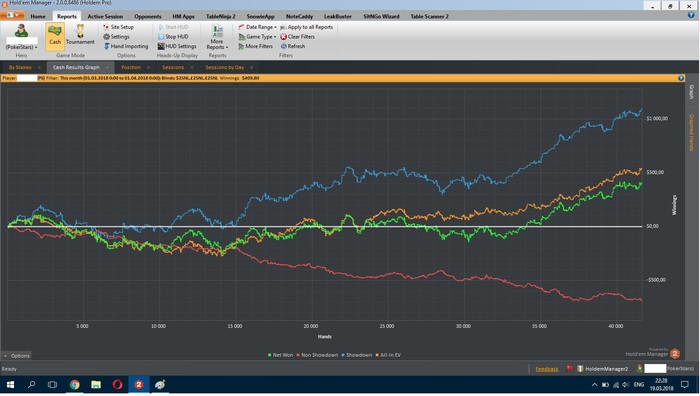
Task: Close the Sessions report tab
Action: (x=192, y=67)
